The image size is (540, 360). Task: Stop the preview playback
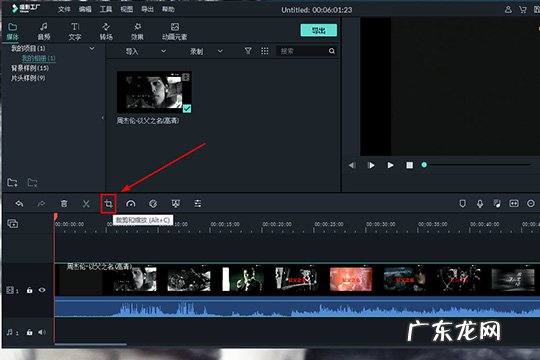point(409,165)
